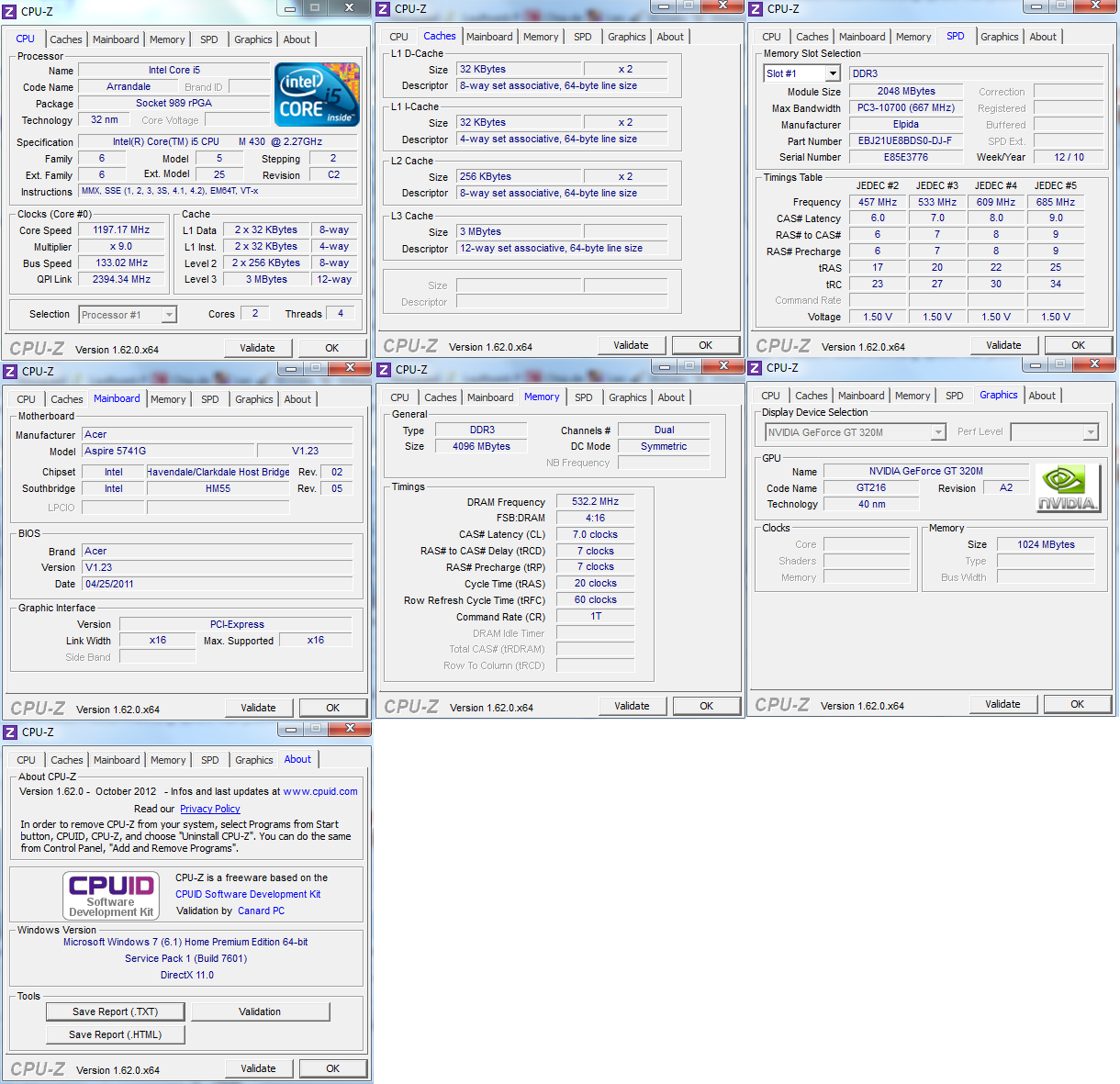The image size is (1120, 1084).
Task: Switch to Caches tab in the CPU window
Action: point(66,39)
